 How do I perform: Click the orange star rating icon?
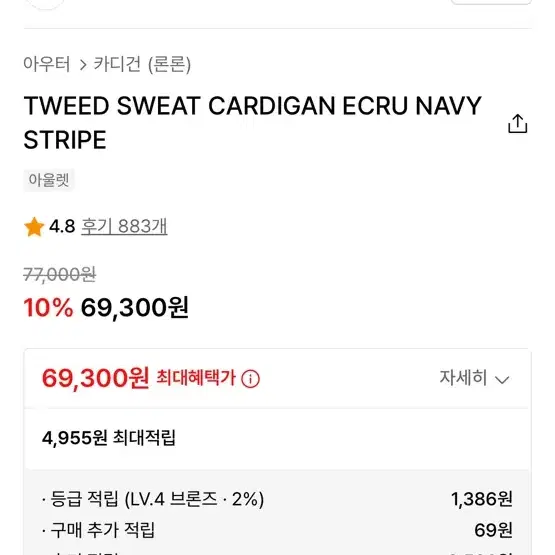click(x=34, y=227)
